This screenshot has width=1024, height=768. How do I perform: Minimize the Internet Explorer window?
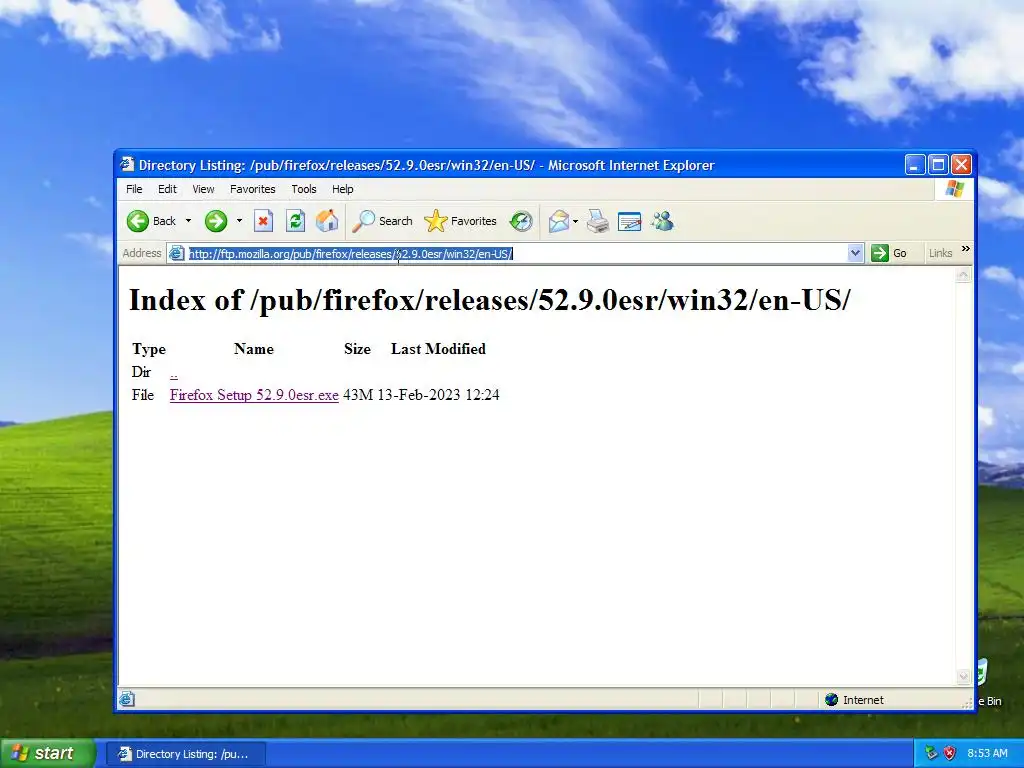(914, 165)
